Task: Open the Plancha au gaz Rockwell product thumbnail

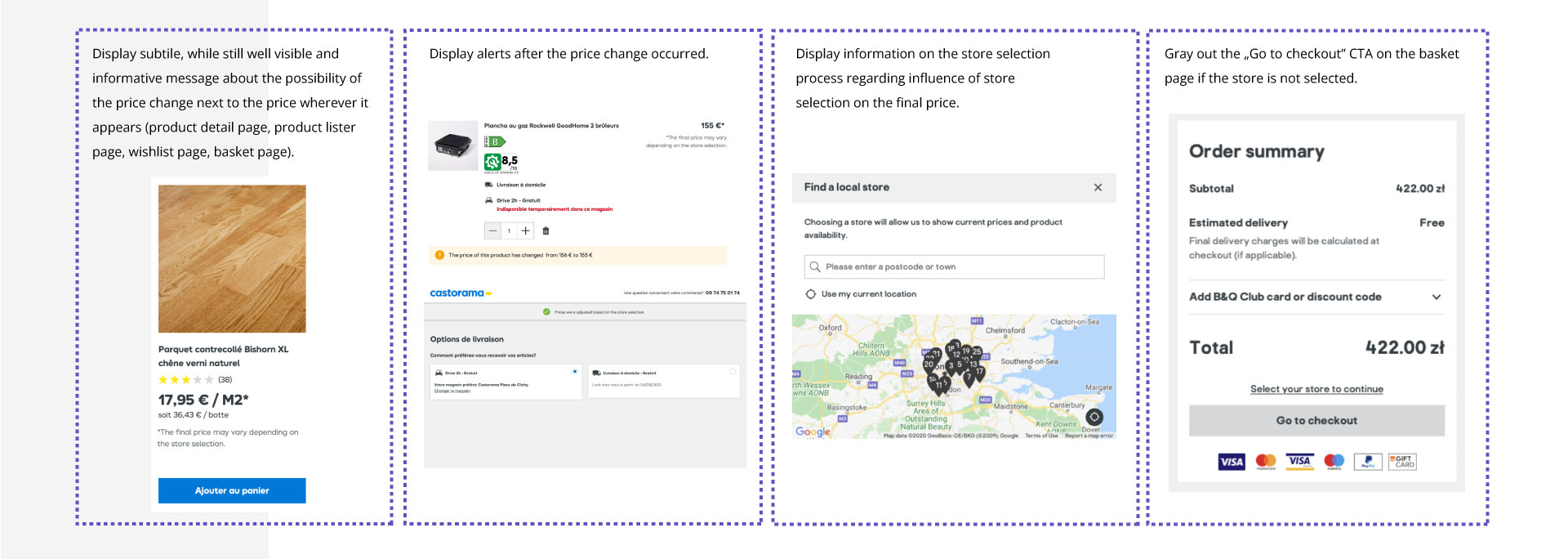Action: [452, 145]
